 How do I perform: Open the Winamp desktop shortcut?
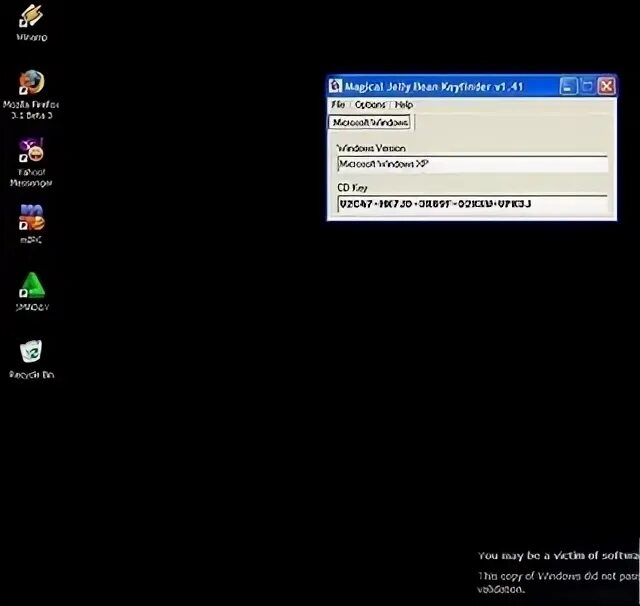coord(32,22)
